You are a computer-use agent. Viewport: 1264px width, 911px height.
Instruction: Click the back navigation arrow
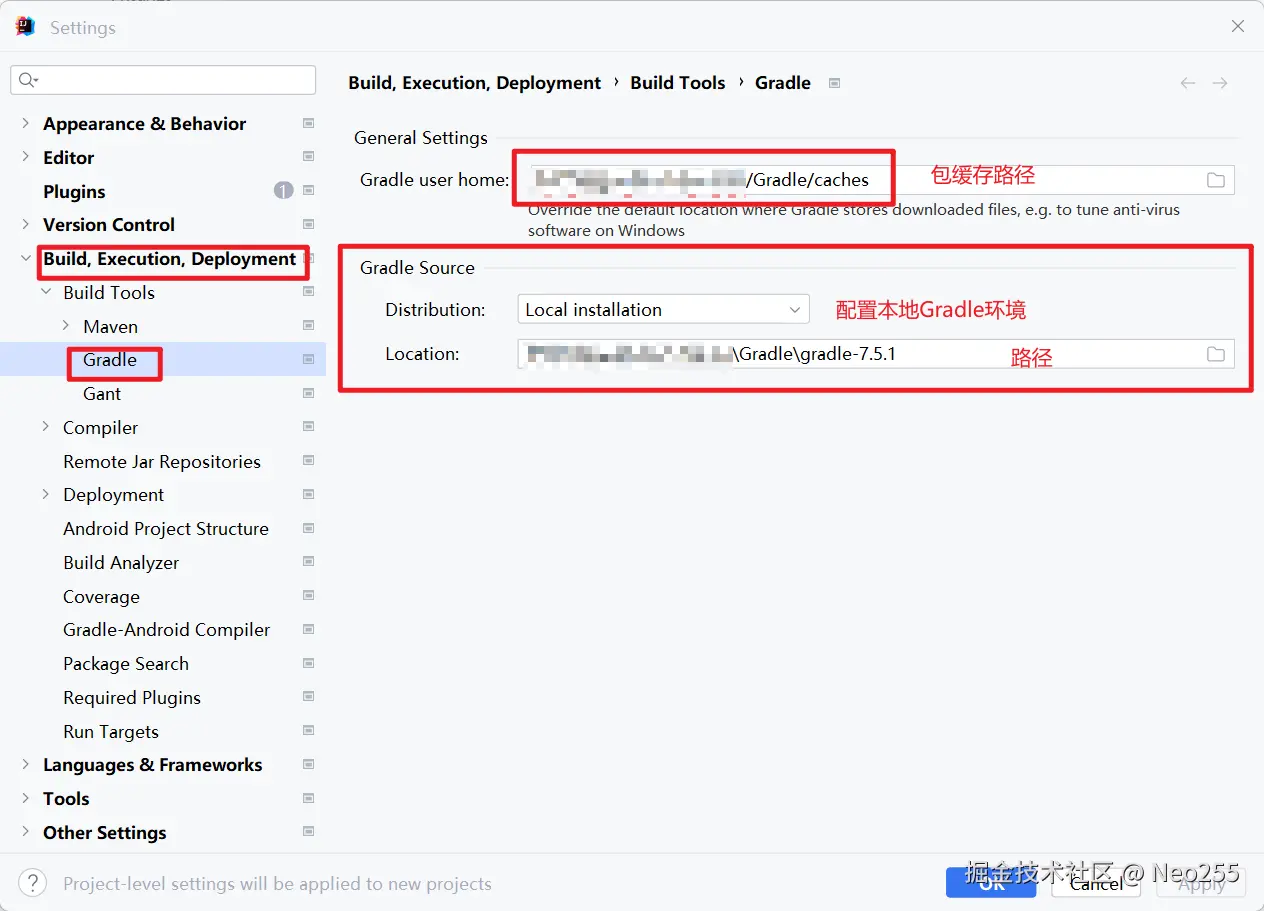coord(1188,83)
